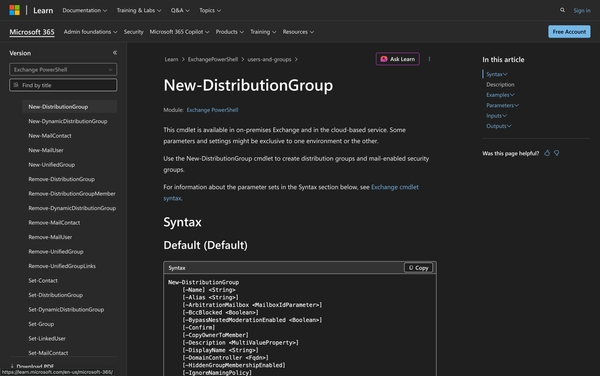Open Set-Group in the sidebar
600x376 pixels.
tap(41, 324)
